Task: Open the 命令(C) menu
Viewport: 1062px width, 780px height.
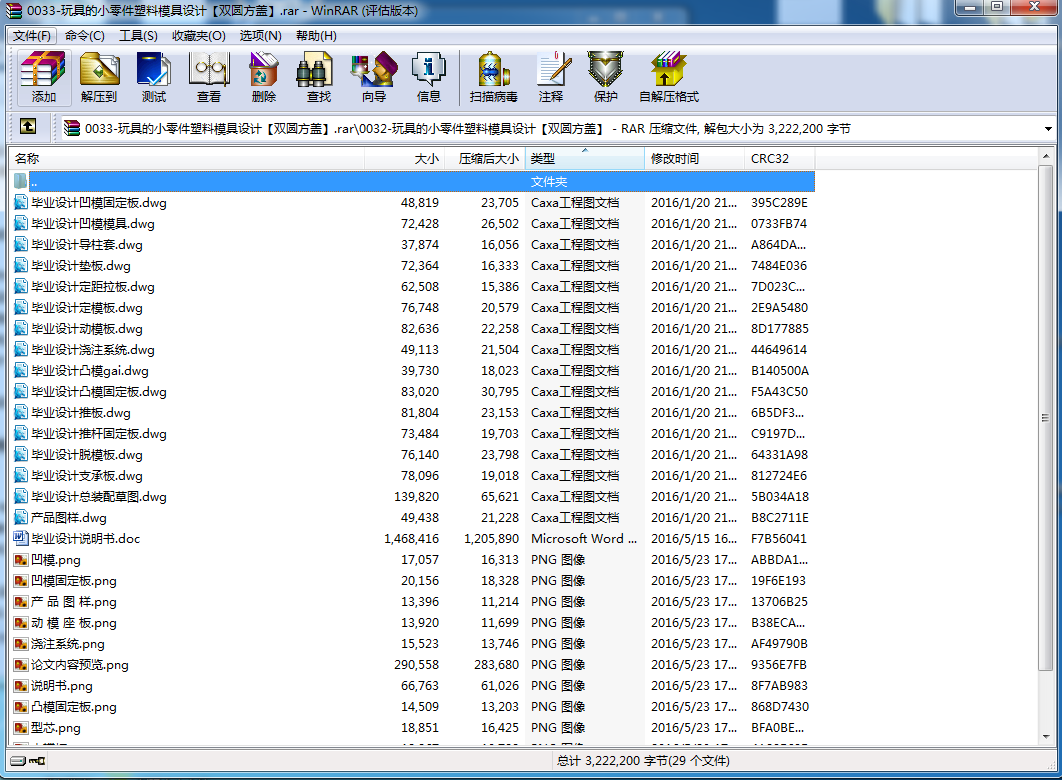Action: point(85,36)
